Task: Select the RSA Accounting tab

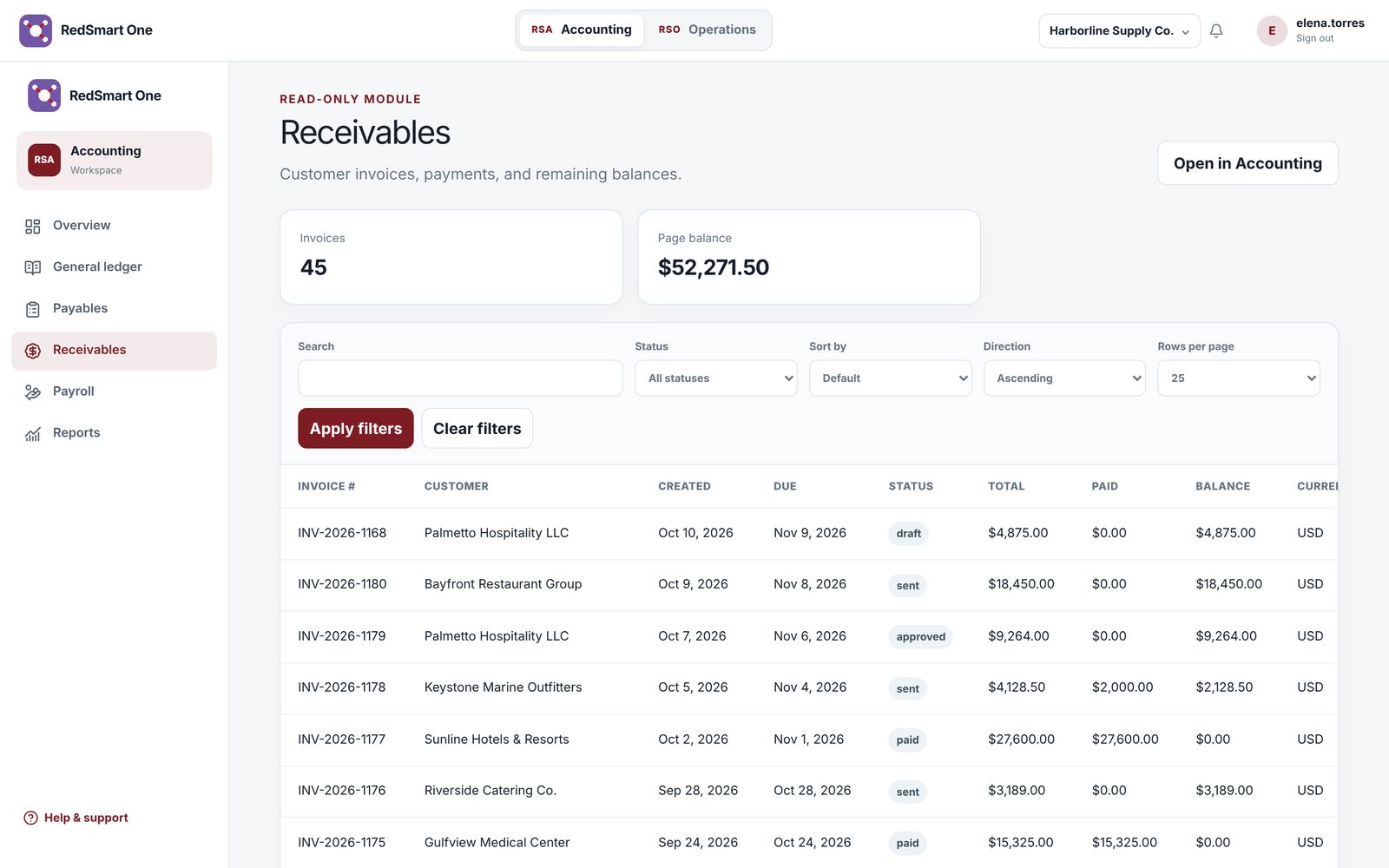Action: point(582,30)
